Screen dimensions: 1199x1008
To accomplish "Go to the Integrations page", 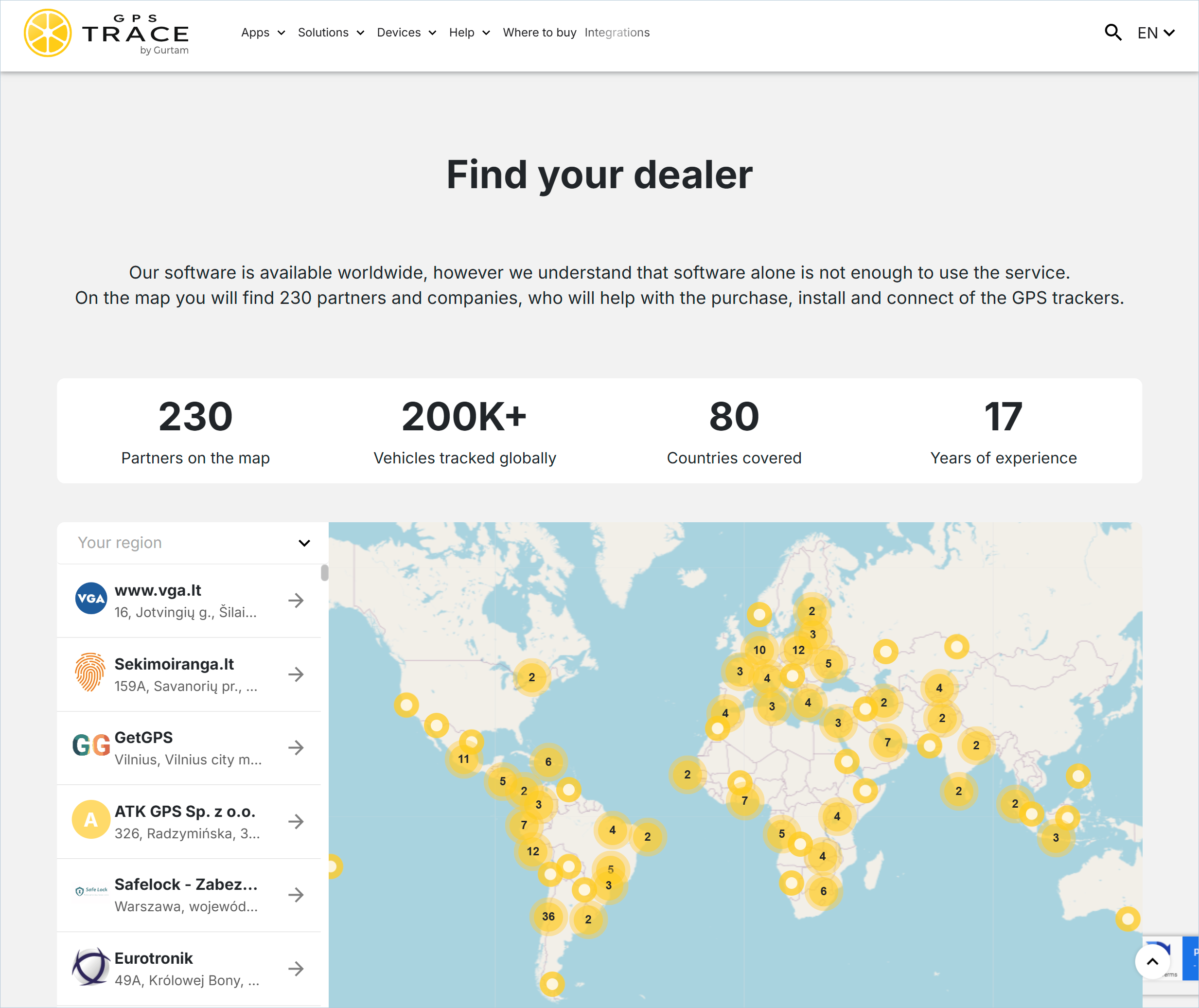I will 617,33.
